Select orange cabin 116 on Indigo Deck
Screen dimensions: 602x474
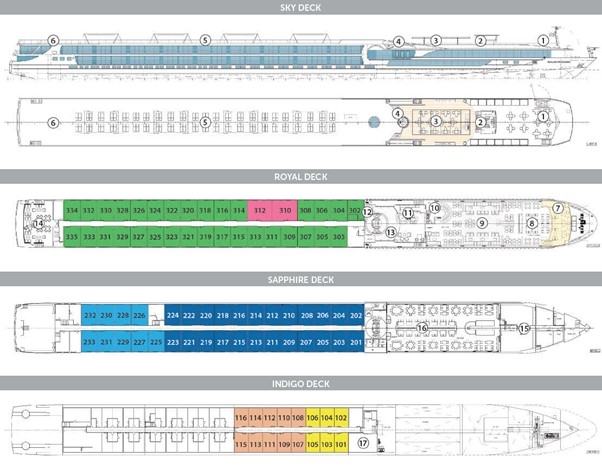click(x=241, y=417)
